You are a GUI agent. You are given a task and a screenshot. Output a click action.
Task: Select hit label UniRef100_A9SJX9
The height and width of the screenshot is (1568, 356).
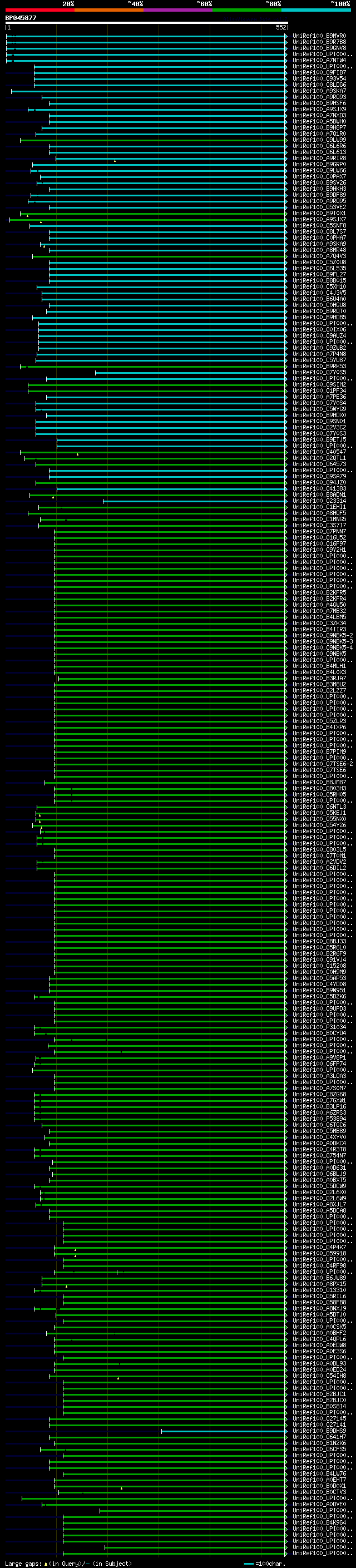point(319,110)
